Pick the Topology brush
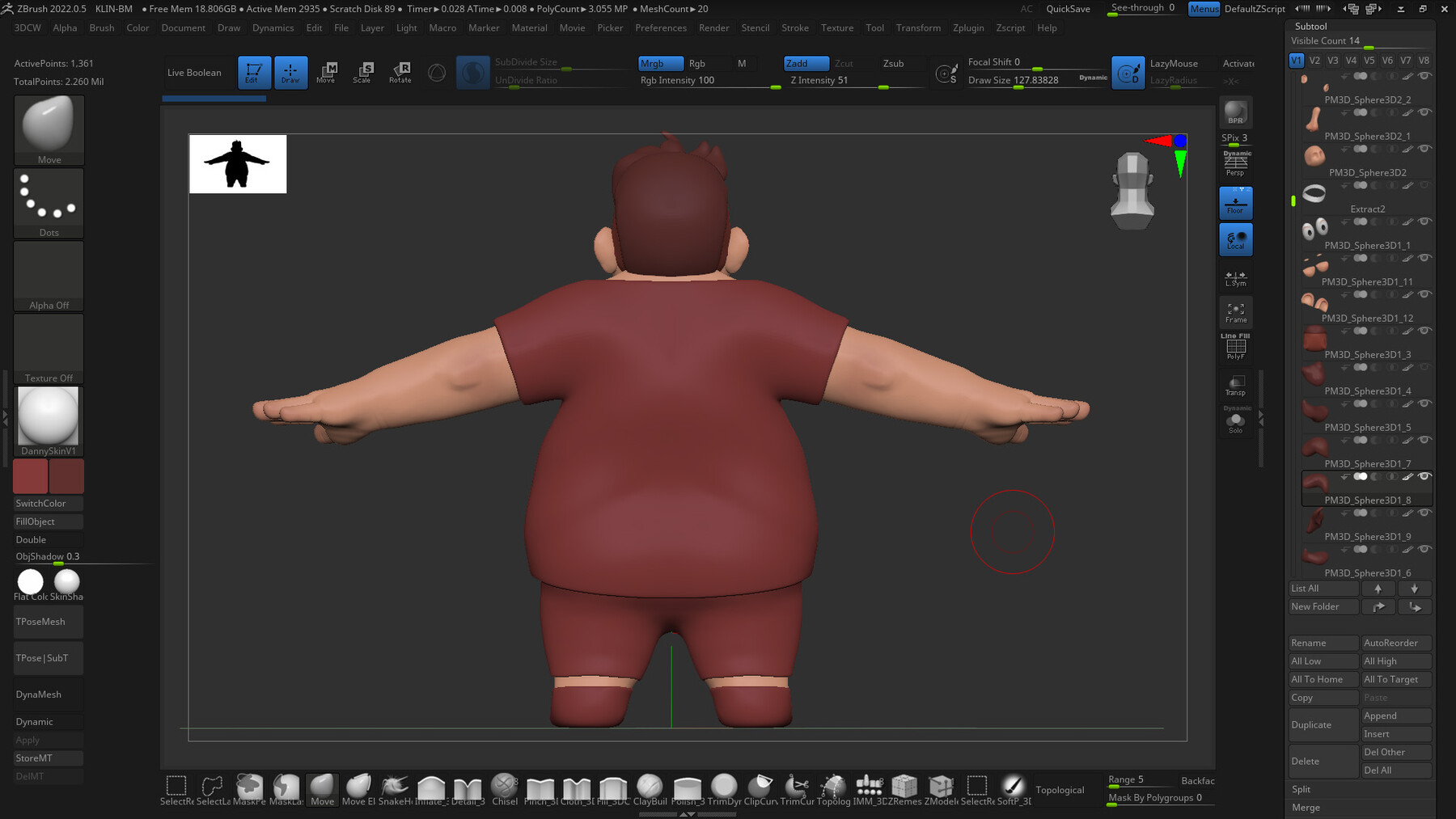Image resolution: width=1456 pixels, height=819 pixels. (x=833, y=789)
